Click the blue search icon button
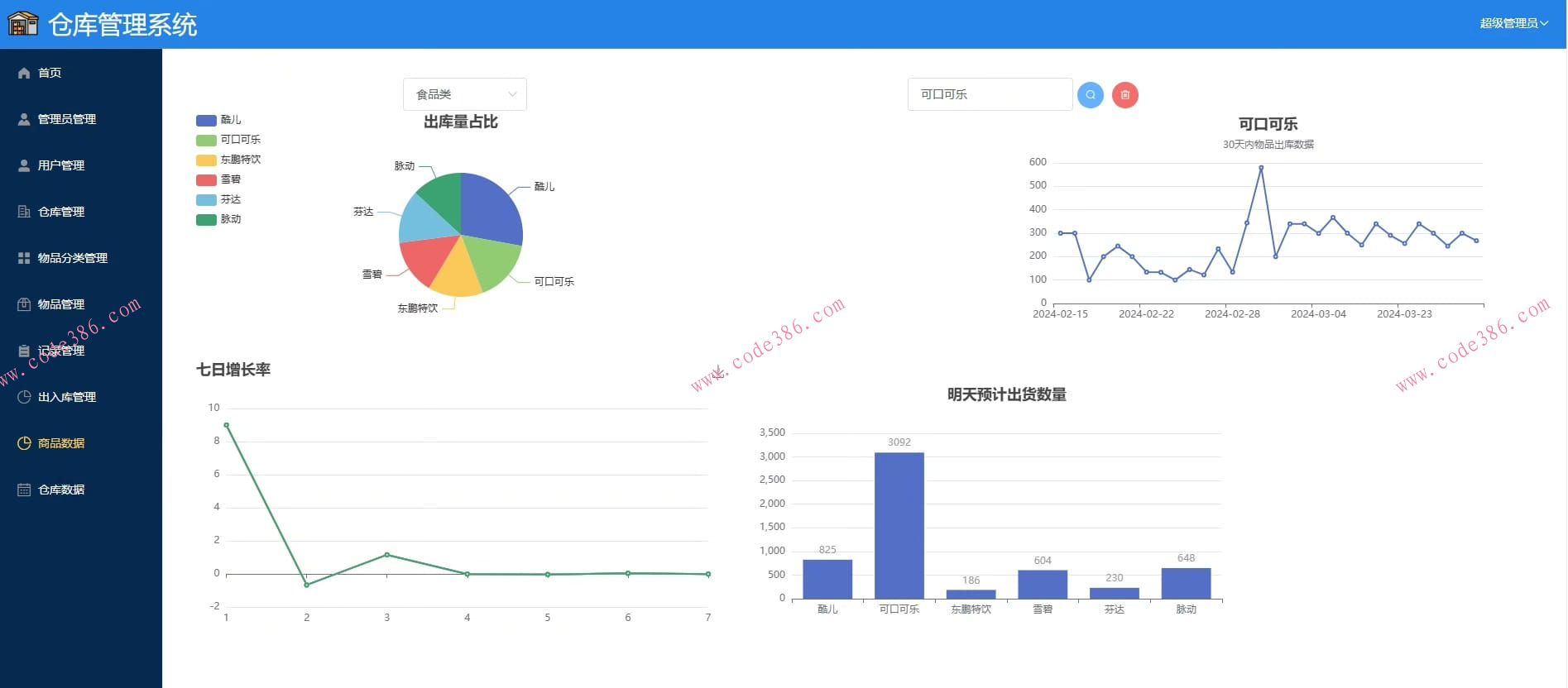The height and width of the screenshot is (688, 1568). [x=1090, y=95]
